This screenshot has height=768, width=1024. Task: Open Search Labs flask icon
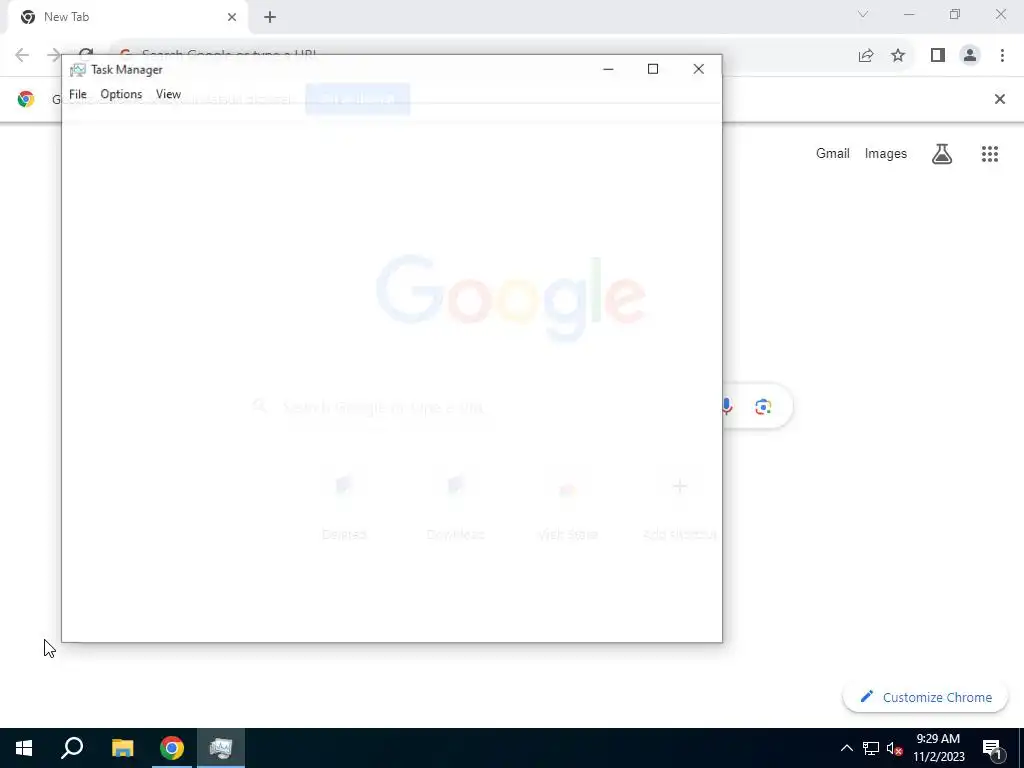click(x=942, y=154)
